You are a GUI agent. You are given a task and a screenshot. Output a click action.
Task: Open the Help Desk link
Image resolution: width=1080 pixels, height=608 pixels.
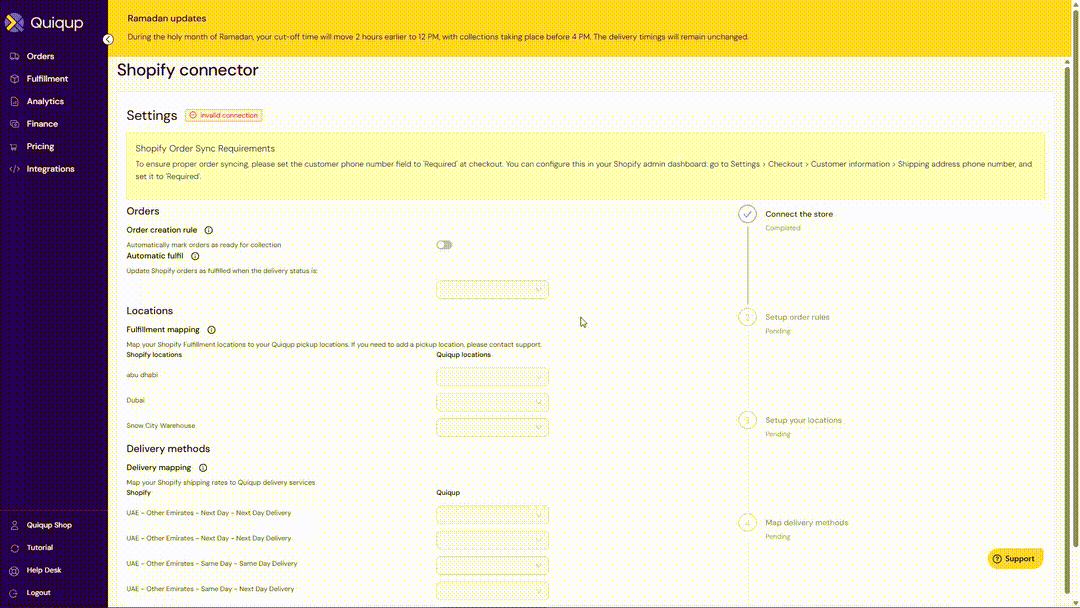(44, 571)
